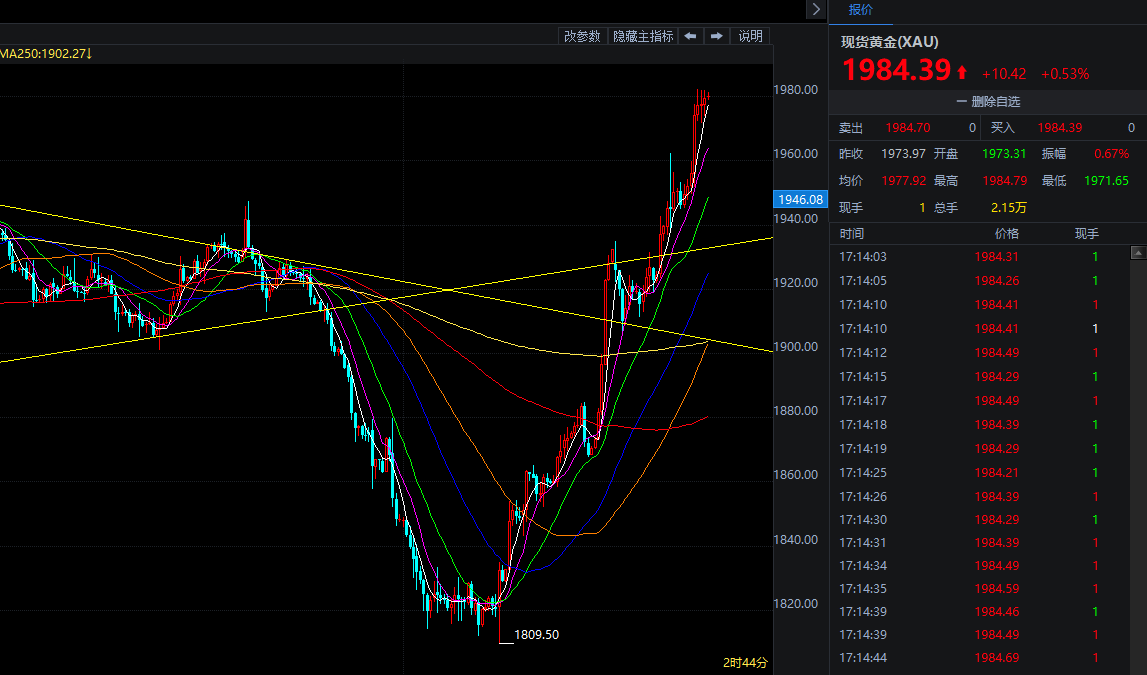Select the trade row at 17:14:44

click(980, 658)
